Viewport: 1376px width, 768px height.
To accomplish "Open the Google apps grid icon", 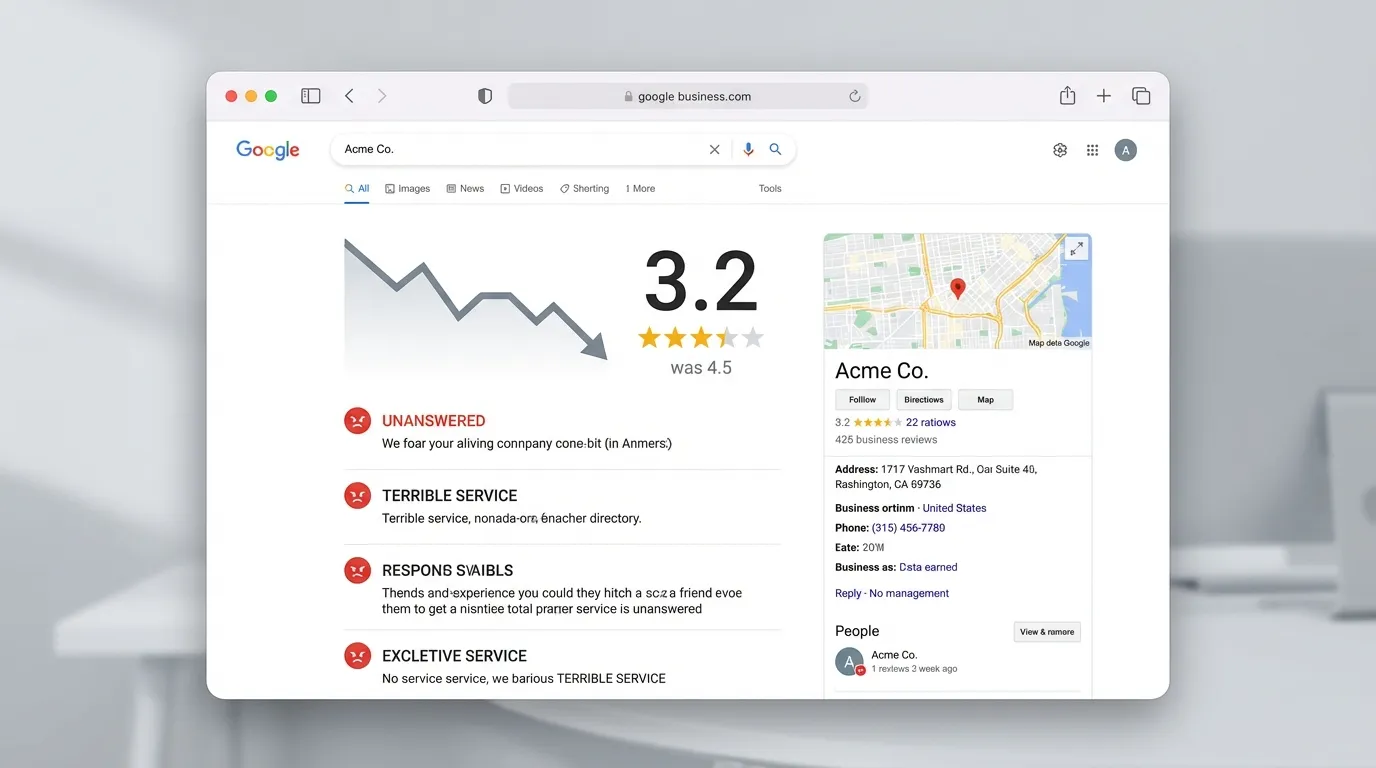I will tap(1093, 150).
